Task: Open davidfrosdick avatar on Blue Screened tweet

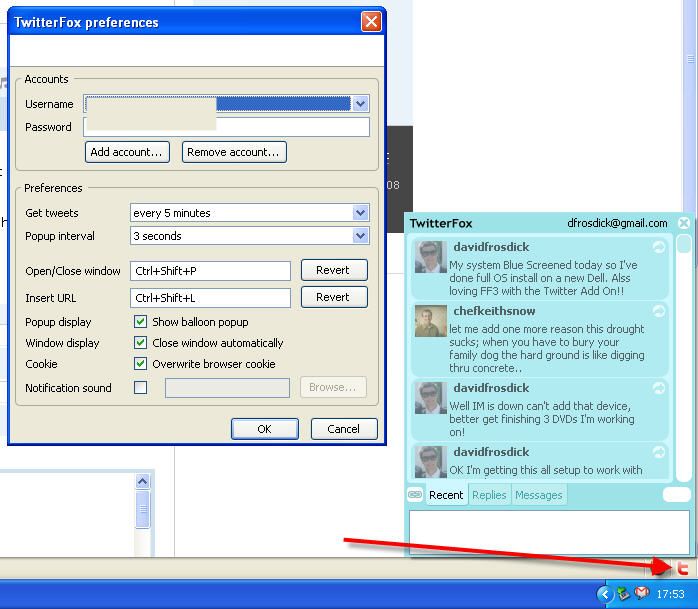Action: (430, 257)
